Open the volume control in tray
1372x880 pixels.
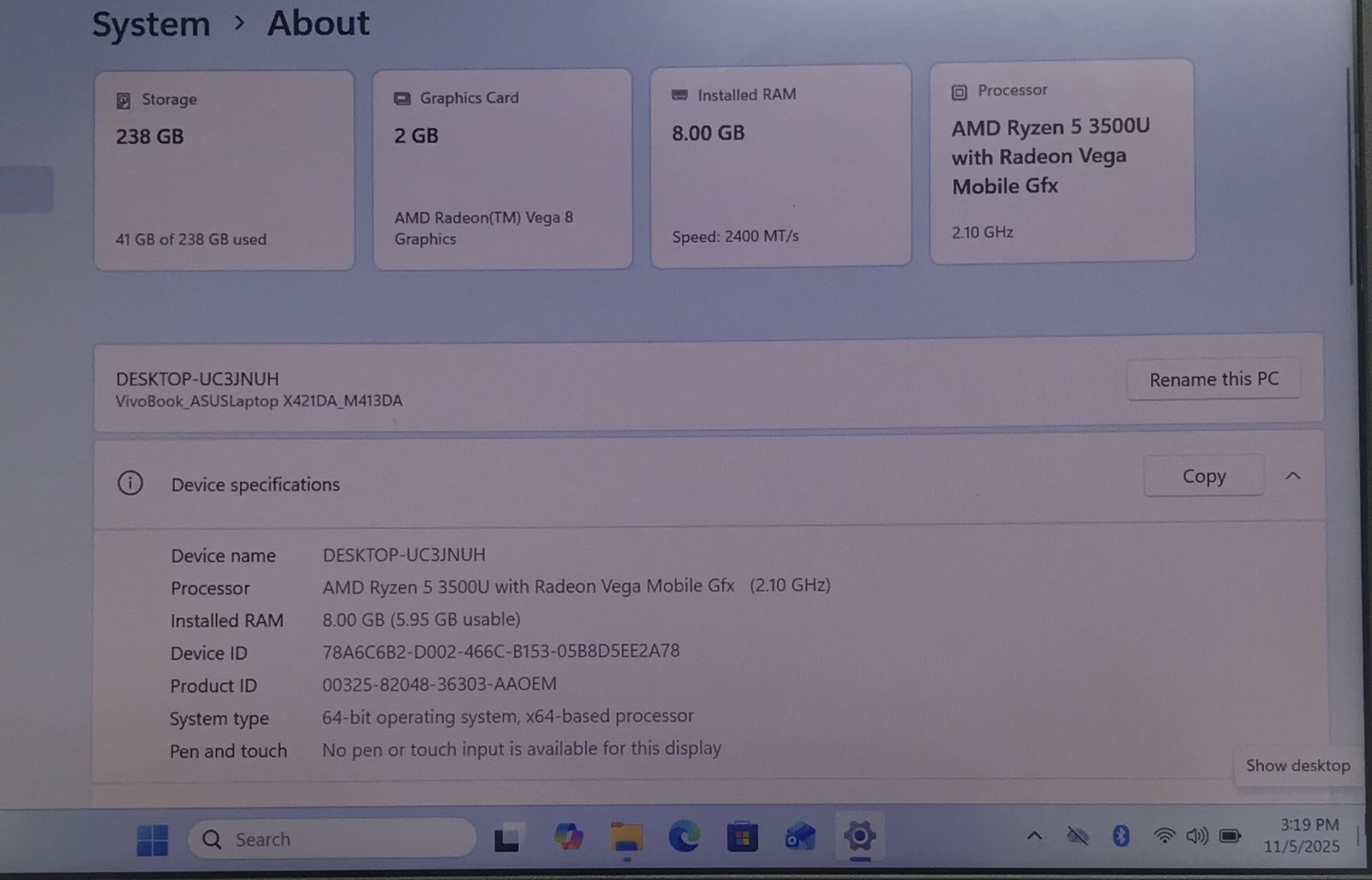[1197, 835]
